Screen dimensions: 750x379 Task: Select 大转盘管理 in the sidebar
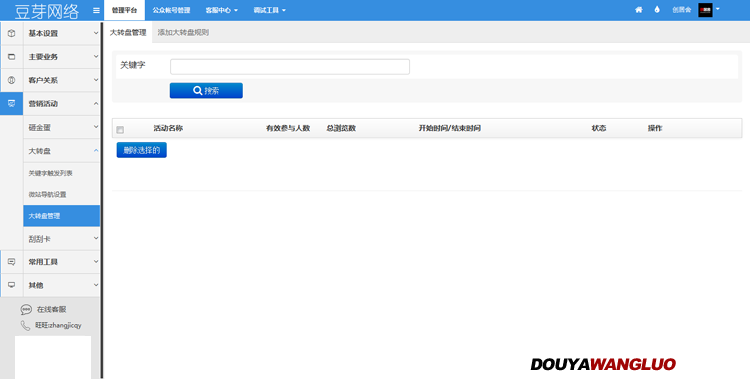click(62, 216)
